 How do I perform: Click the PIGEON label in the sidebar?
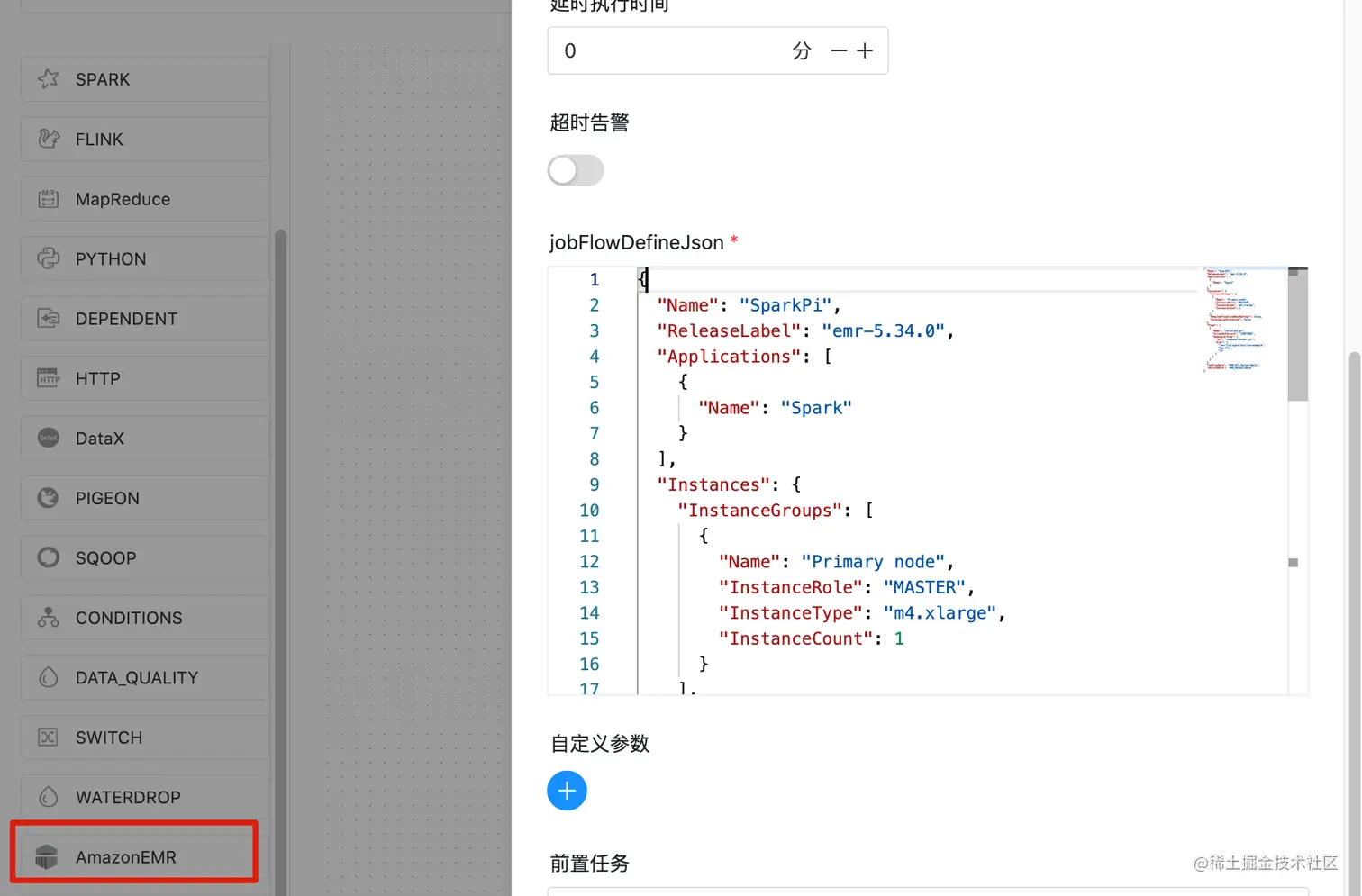[x=107, y=498]
